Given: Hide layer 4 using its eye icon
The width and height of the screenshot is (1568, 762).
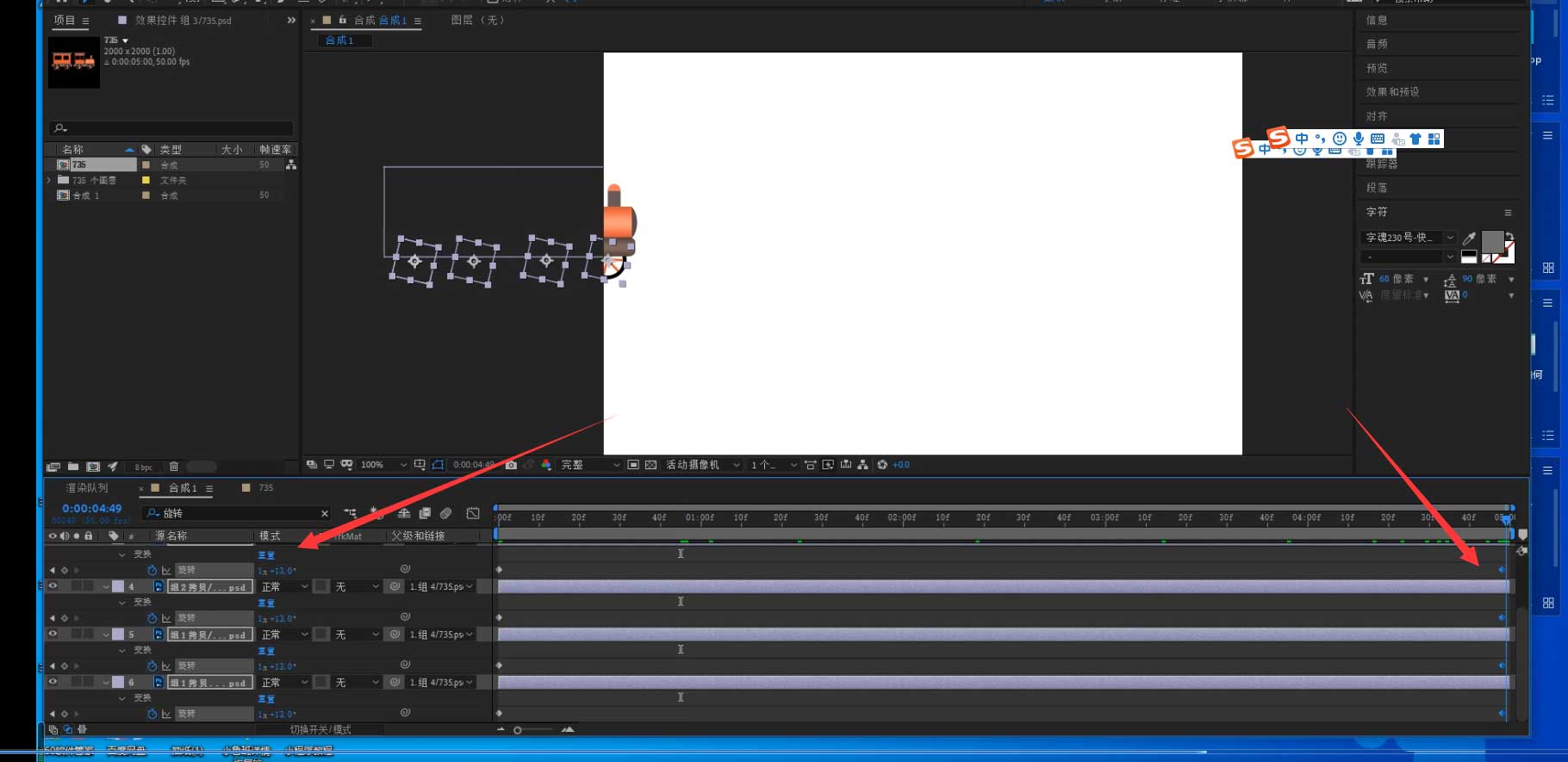Looking at the screenshot, I should pyautogui.click(x=53, y=586).
